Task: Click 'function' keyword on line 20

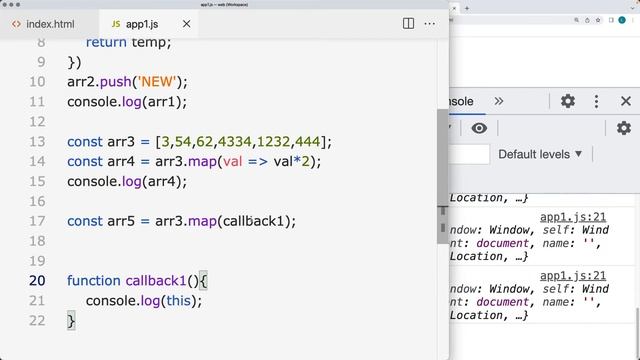Action: click(x=94, y=281)
